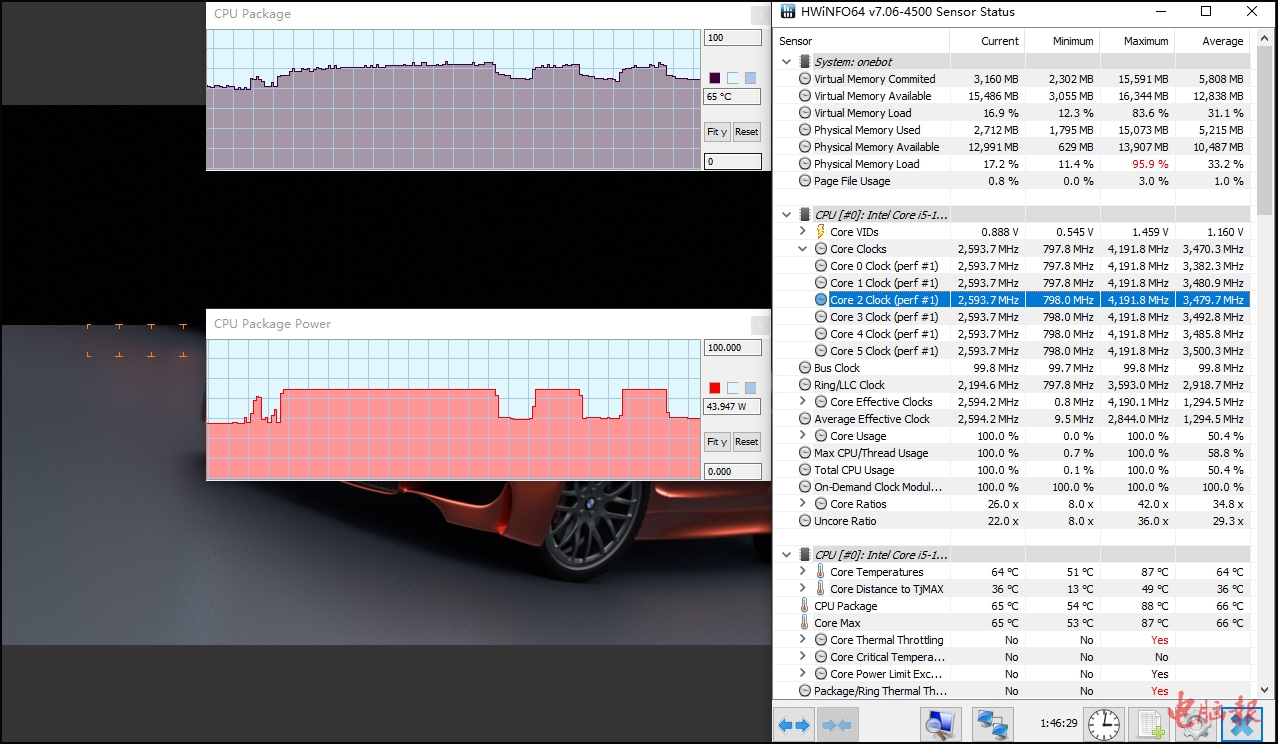This screenshot has width=1278, height=744.
Task: Select the Core 2 Clock (perf #1) row
Action: [x=884, y=300]
